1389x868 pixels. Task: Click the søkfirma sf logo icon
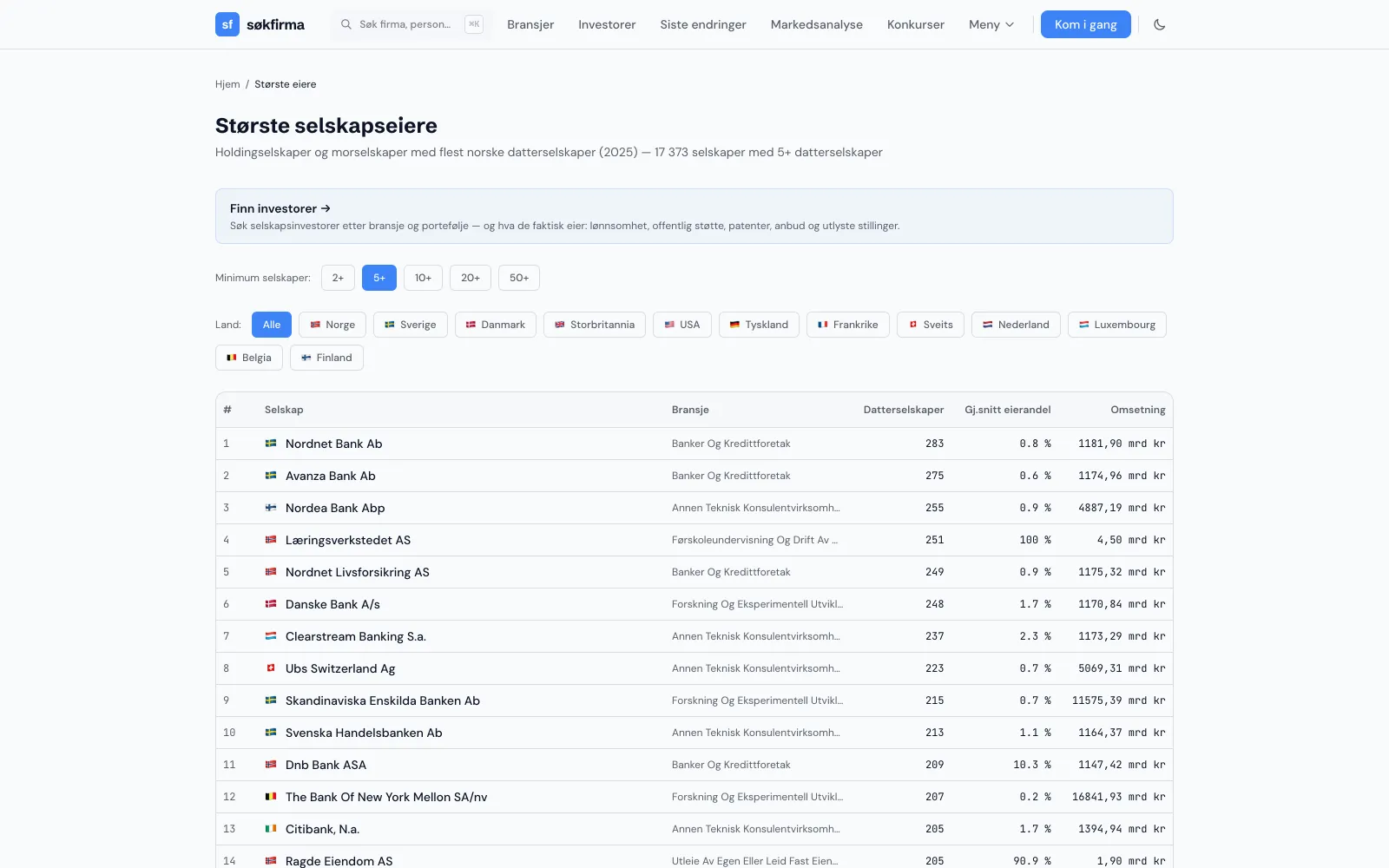tap(227, 24)
